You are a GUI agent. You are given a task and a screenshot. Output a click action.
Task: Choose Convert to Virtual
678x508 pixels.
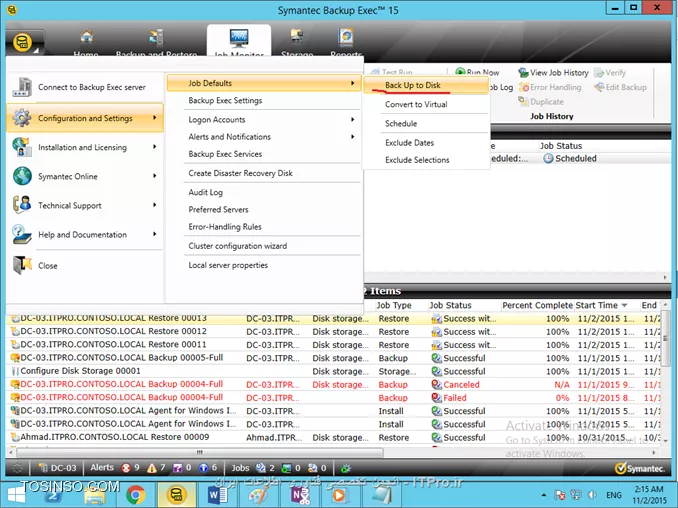coord(416,104)
